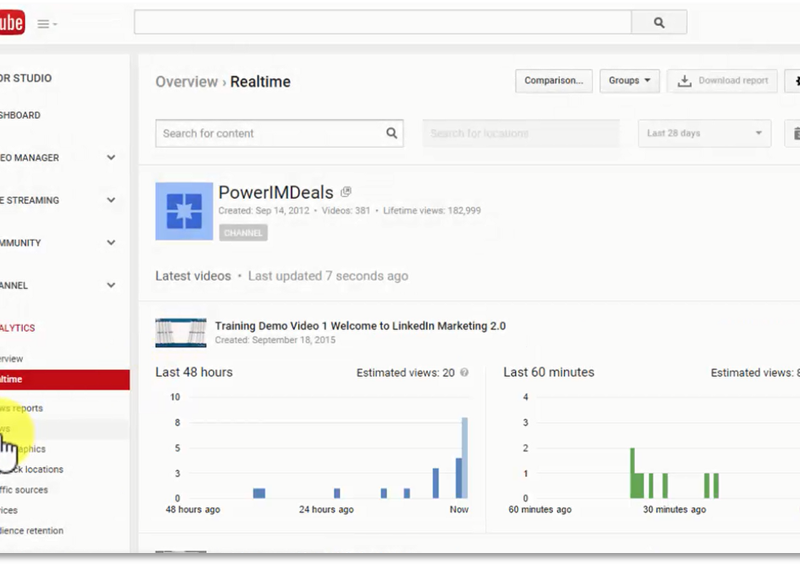Click the YouTube logo
Image resolution: width=800 pixels, height=566 pixels.
coord(11,22)
